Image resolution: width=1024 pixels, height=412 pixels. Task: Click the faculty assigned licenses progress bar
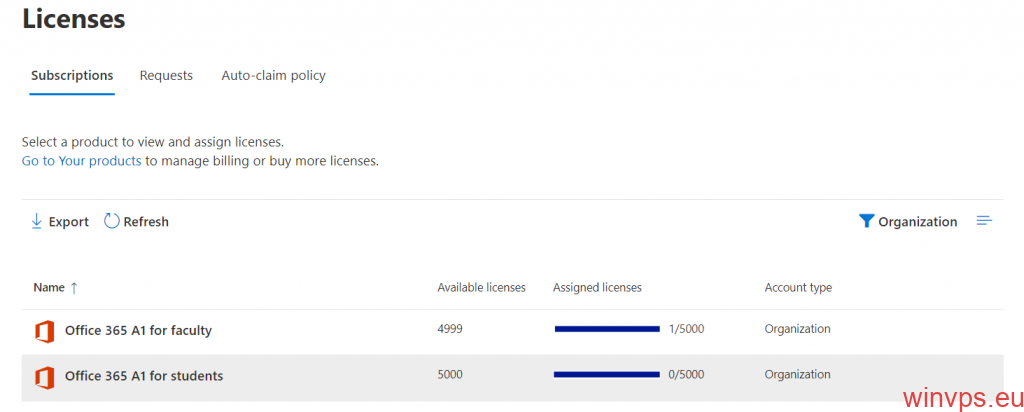(x=607, y=329)
